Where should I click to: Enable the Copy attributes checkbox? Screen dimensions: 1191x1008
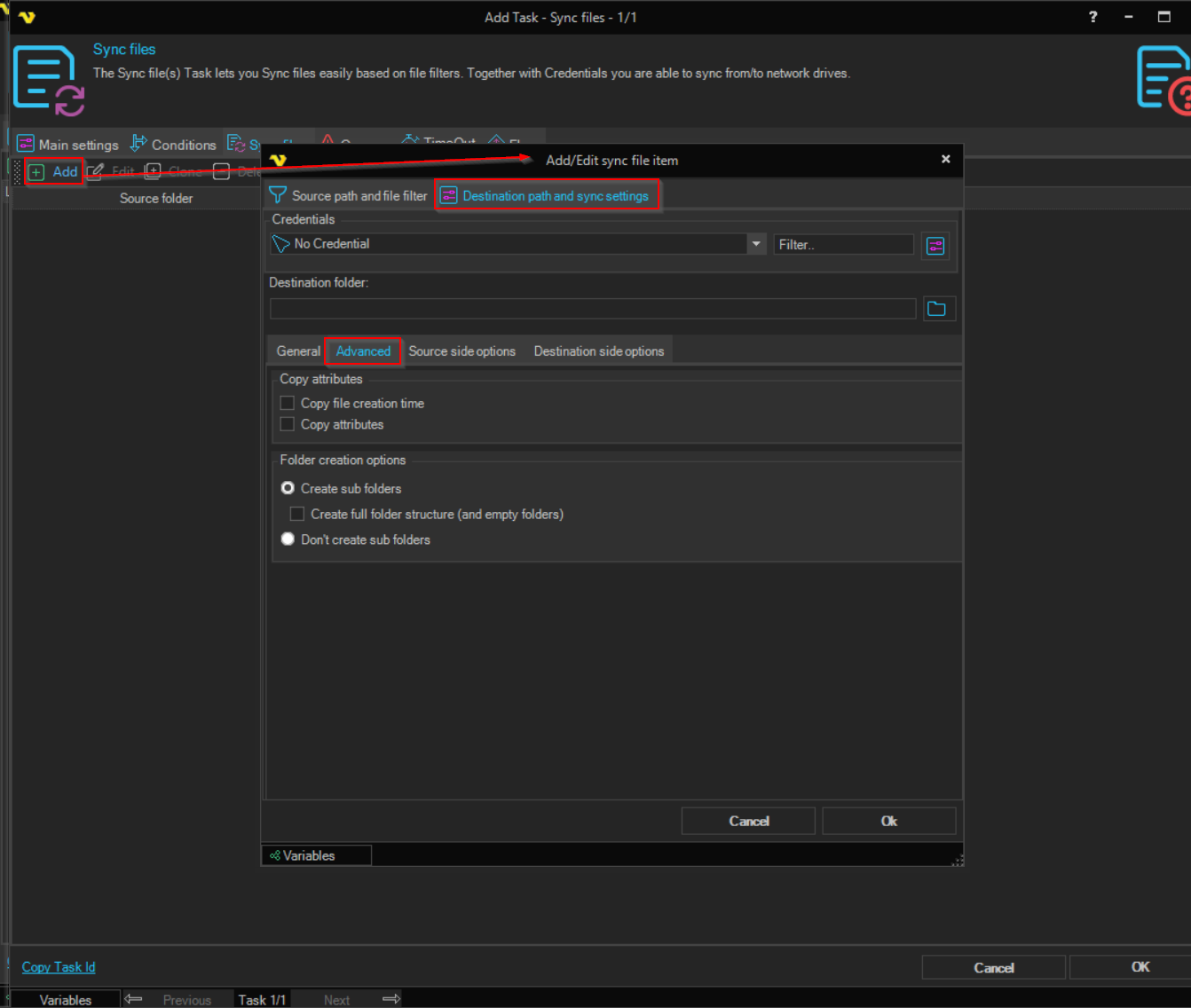(x=288, y=425)
